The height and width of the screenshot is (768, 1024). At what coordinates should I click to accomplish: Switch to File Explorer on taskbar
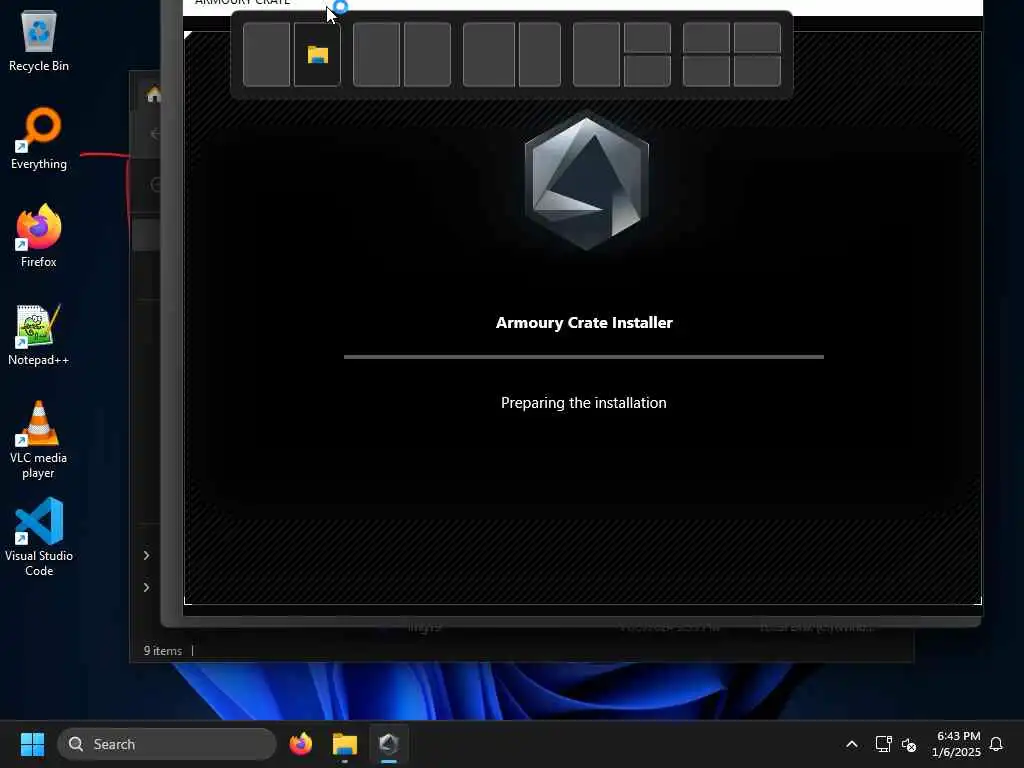coord(345,744)
